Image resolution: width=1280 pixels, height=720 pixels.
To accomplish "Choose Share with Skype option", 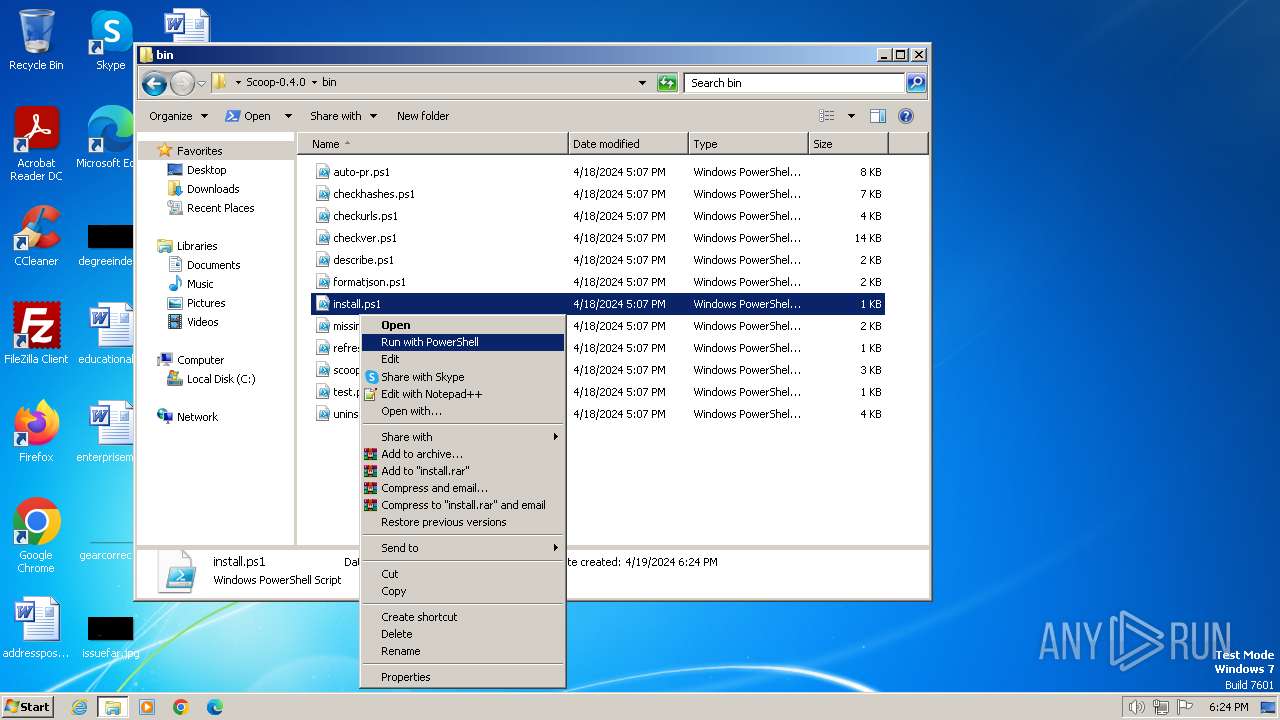I will pyautogui.click(x=462, y=377).
